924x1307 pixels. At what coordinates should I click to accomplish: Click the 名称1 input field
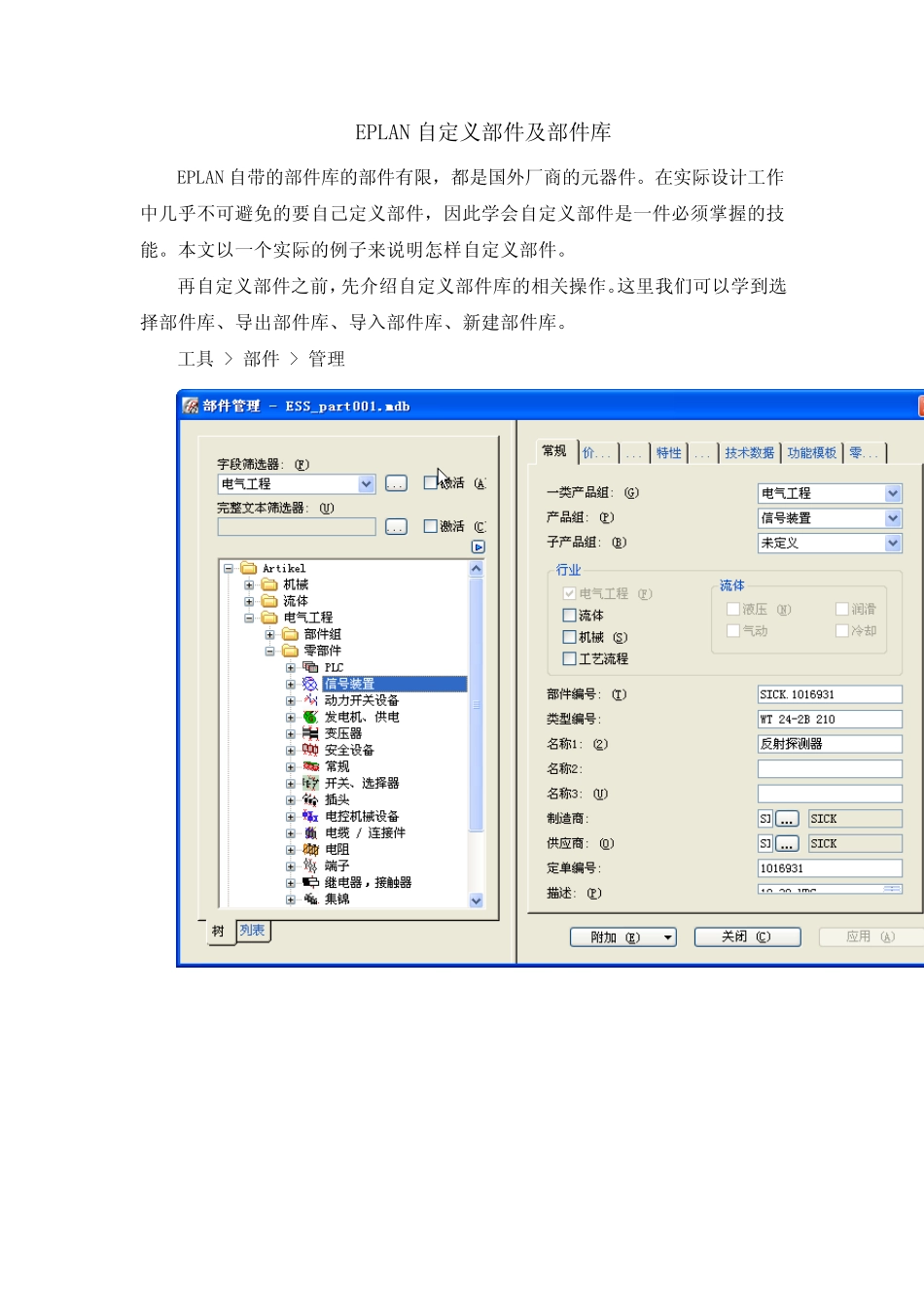pyautogui.click(x=830, y=744)
